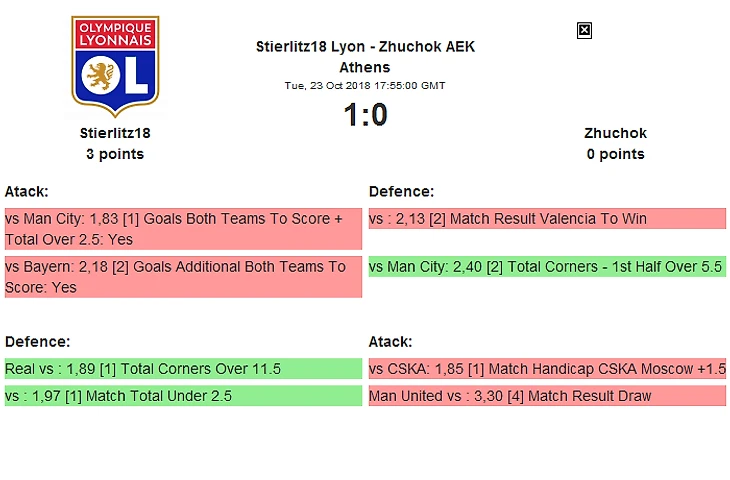The width and height of the screenshot is (730, 480).
Task: Click the 1:0 match score
Action: [x=365, y=115]
